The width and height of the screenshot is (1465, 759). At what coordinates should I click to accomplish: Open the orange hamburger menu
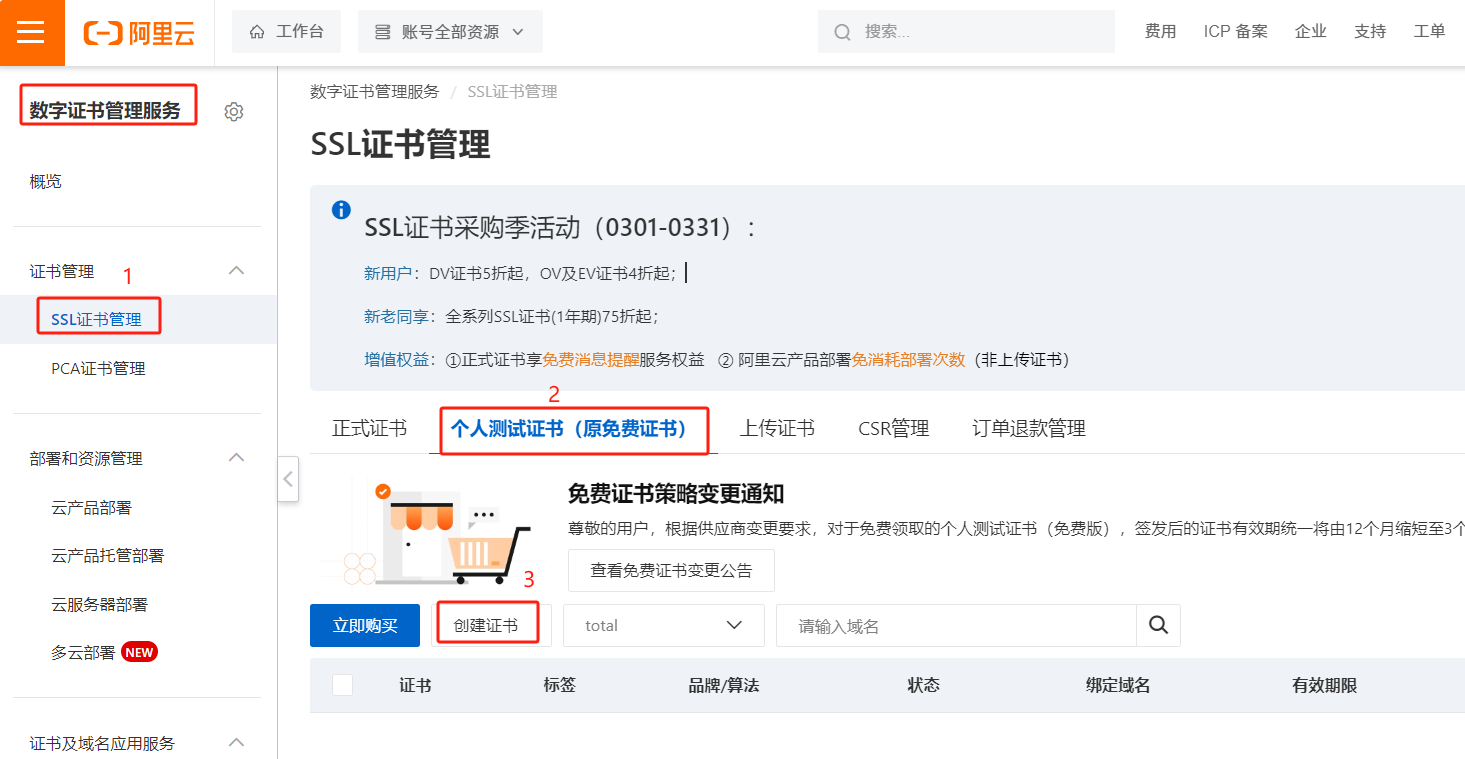[31, 32]
